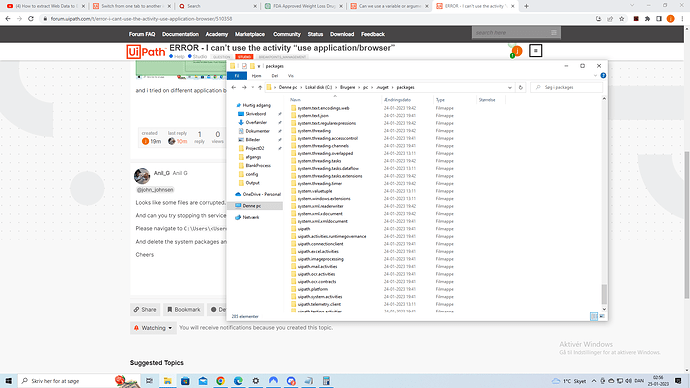690x388 pixels.
Task: Click the 'Søg i packages' search box
Action: click(x=566, y=88)
